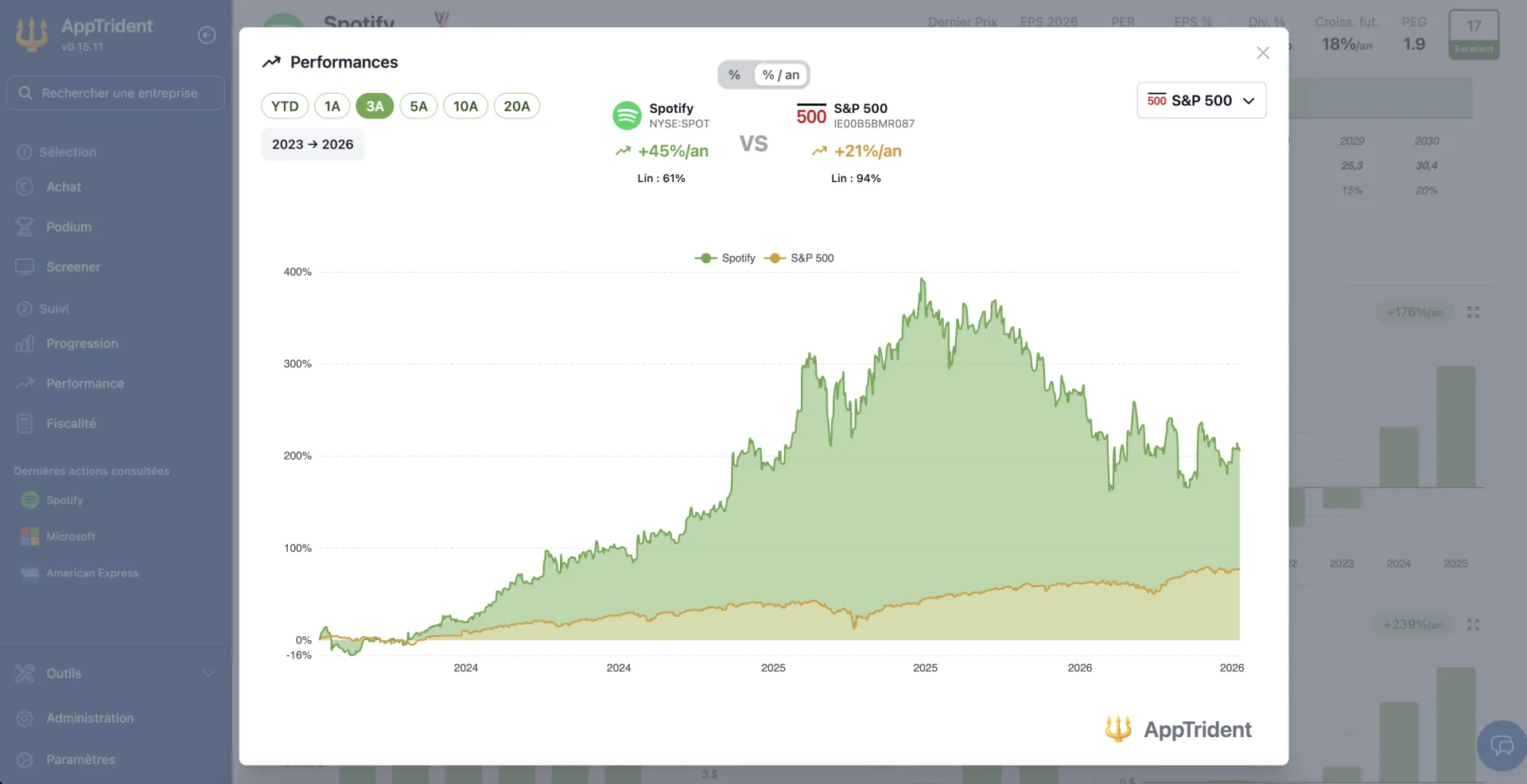Open the S&P 500 benchmark dropdown
This screenshot has width=1527, height=784.
click(x=1201, y=101)
